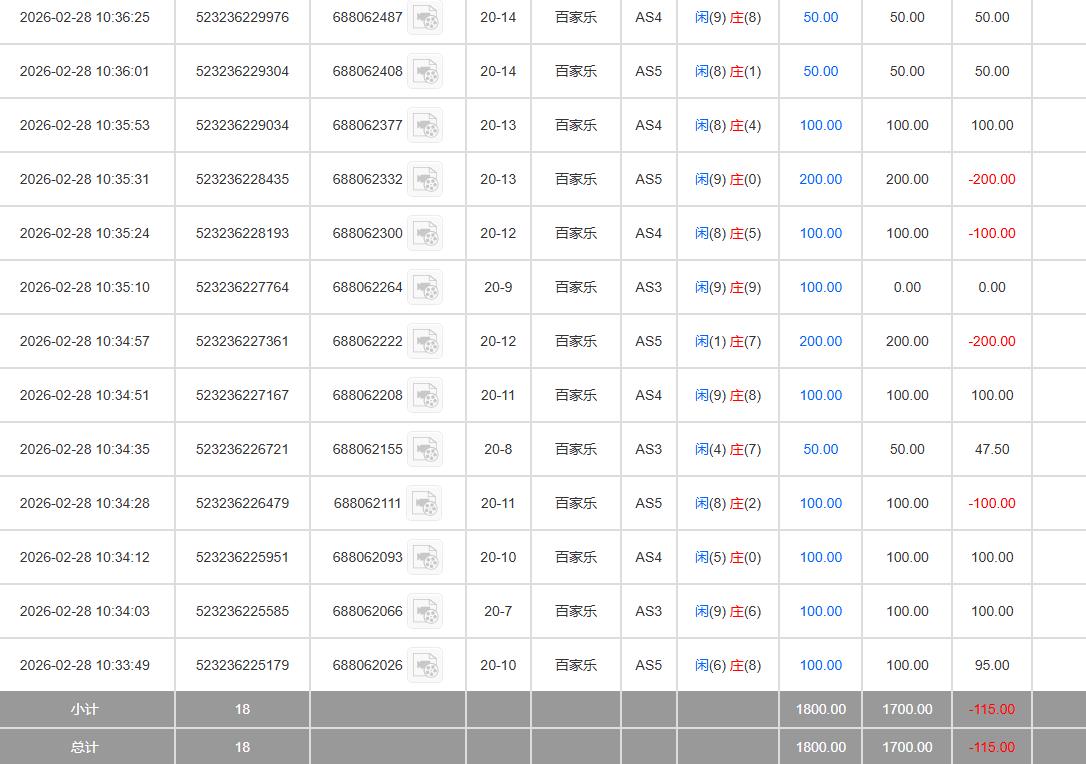The height and width of the screenshot is (764, 1086).
Task: Open replay icon for round 688062026
Action: click(425, 666)
